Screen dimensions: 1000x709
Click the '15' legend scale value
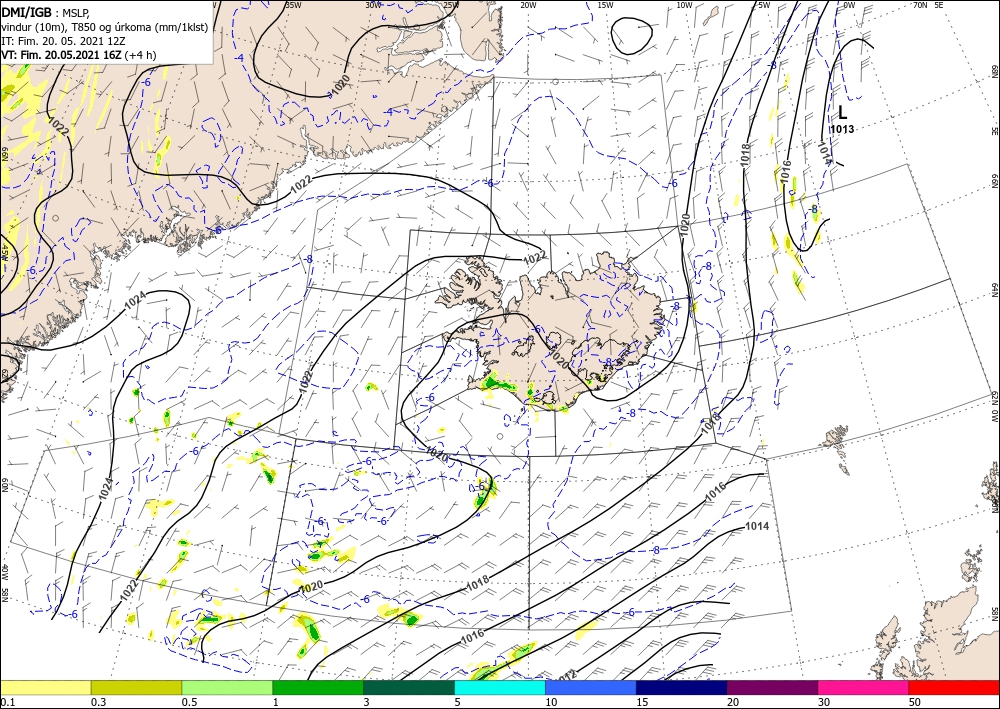pos(642,702)
